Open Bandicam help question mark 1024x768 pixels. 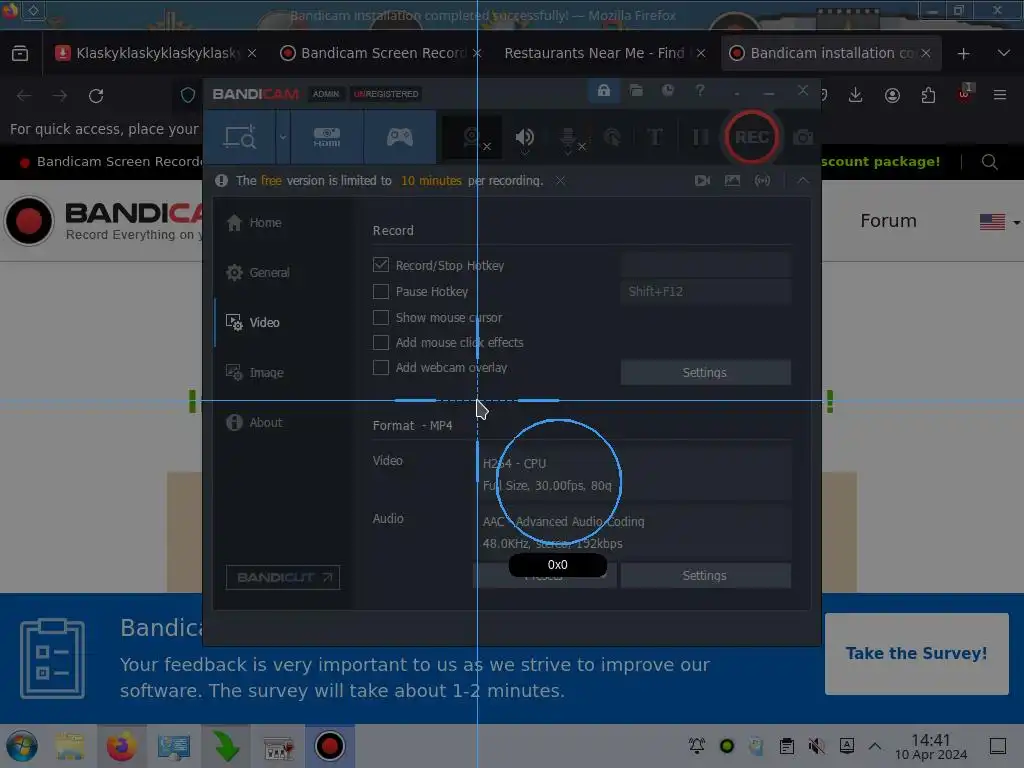(x=700, y=91)
